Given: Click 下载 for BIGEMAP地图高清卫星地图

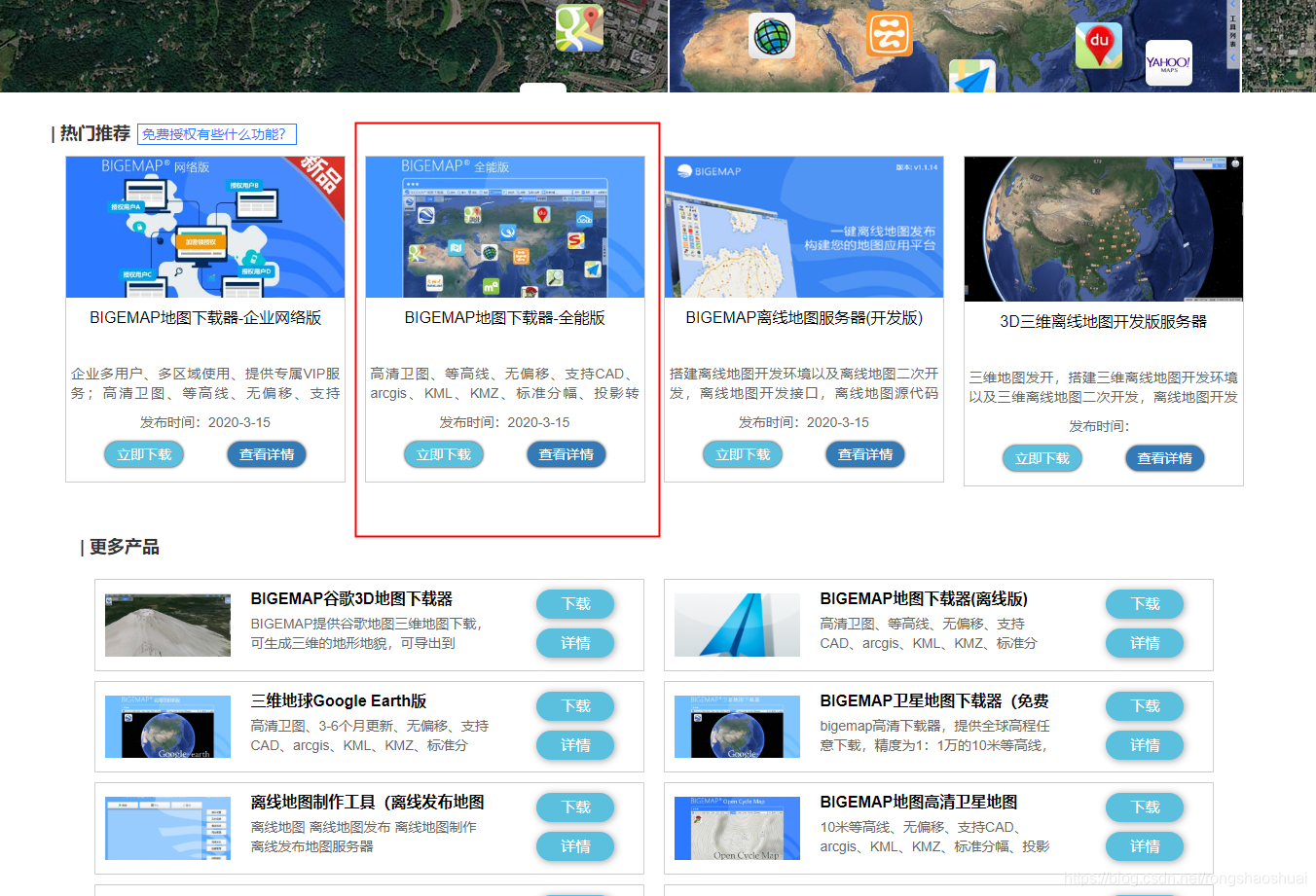Looking at the screenshot, I should tap(1145, 807).
